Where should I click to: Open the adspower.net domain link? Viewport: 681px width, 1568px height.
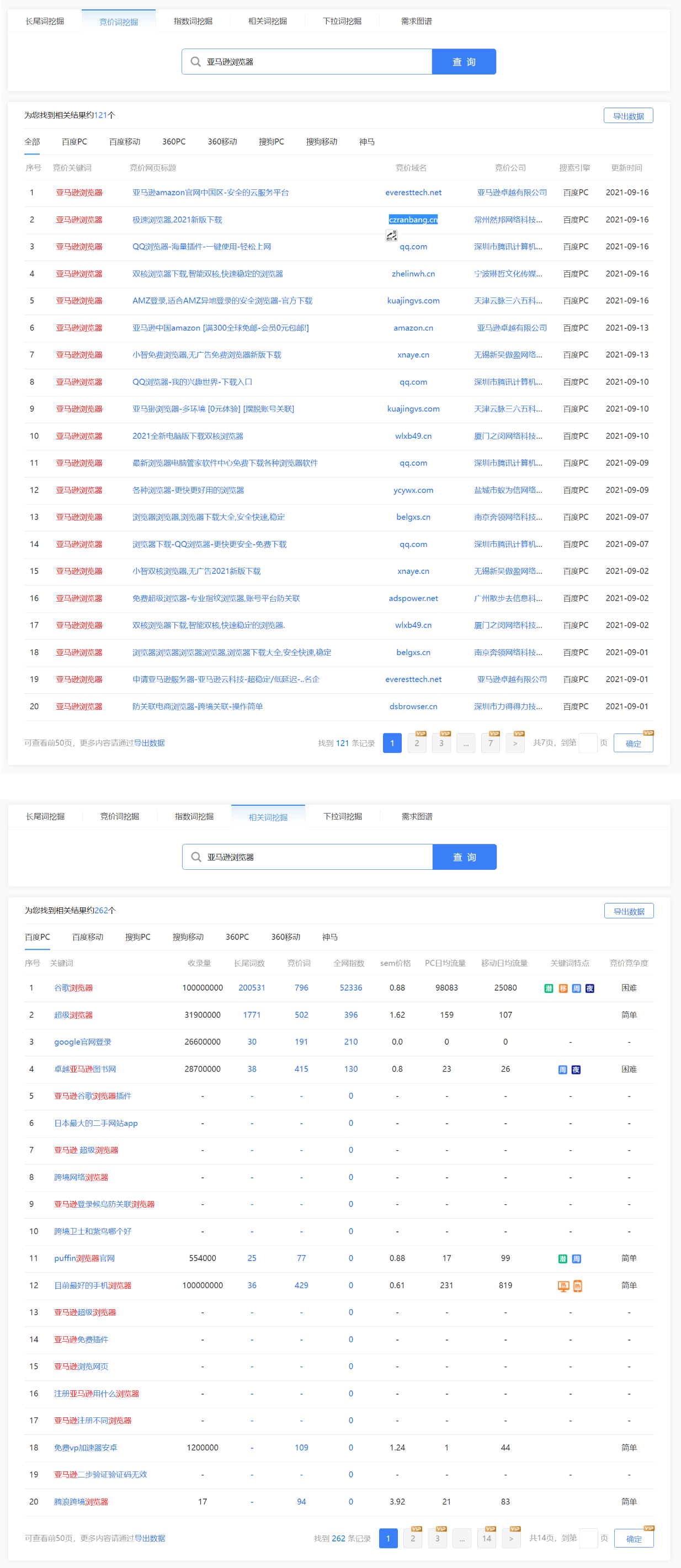click(x=413, y=598)
